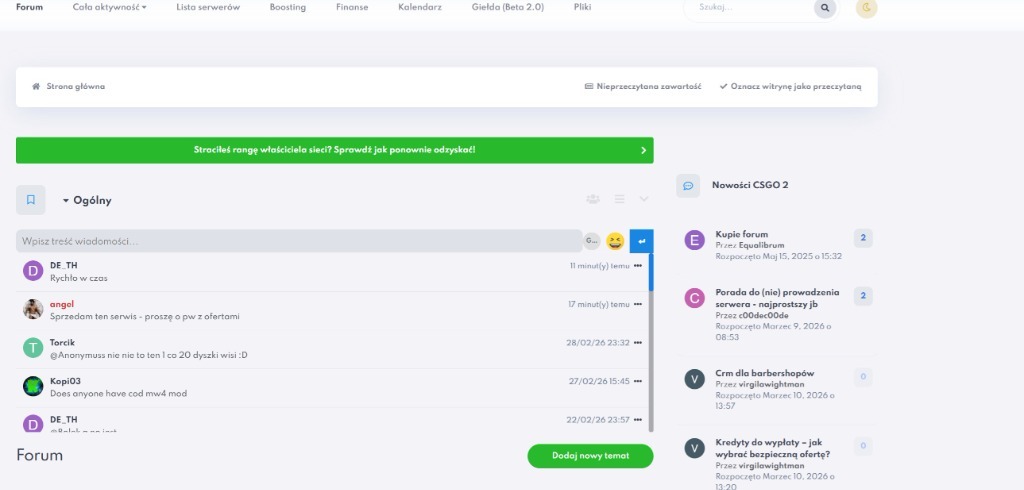Open the Boosting menu item

288,7
